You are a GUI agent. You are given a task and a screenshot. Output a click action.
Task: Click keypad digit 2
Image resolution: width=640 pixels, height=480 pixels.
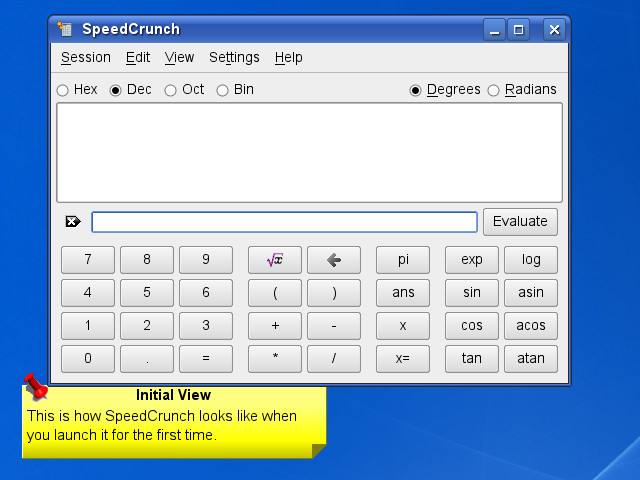click(147, 326)
